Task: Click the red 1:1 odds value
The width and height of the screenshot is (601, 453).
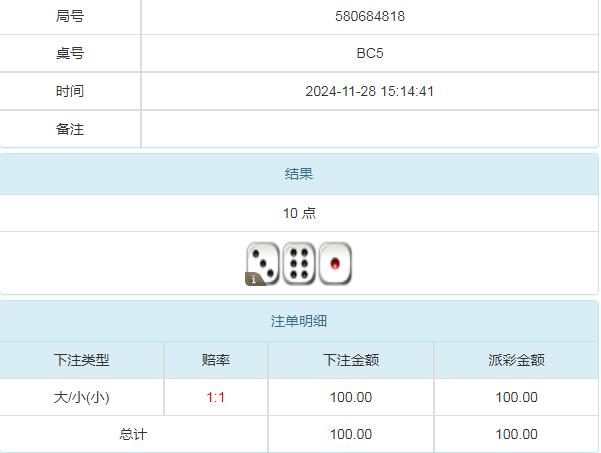Action: click(x=216, y=397)
